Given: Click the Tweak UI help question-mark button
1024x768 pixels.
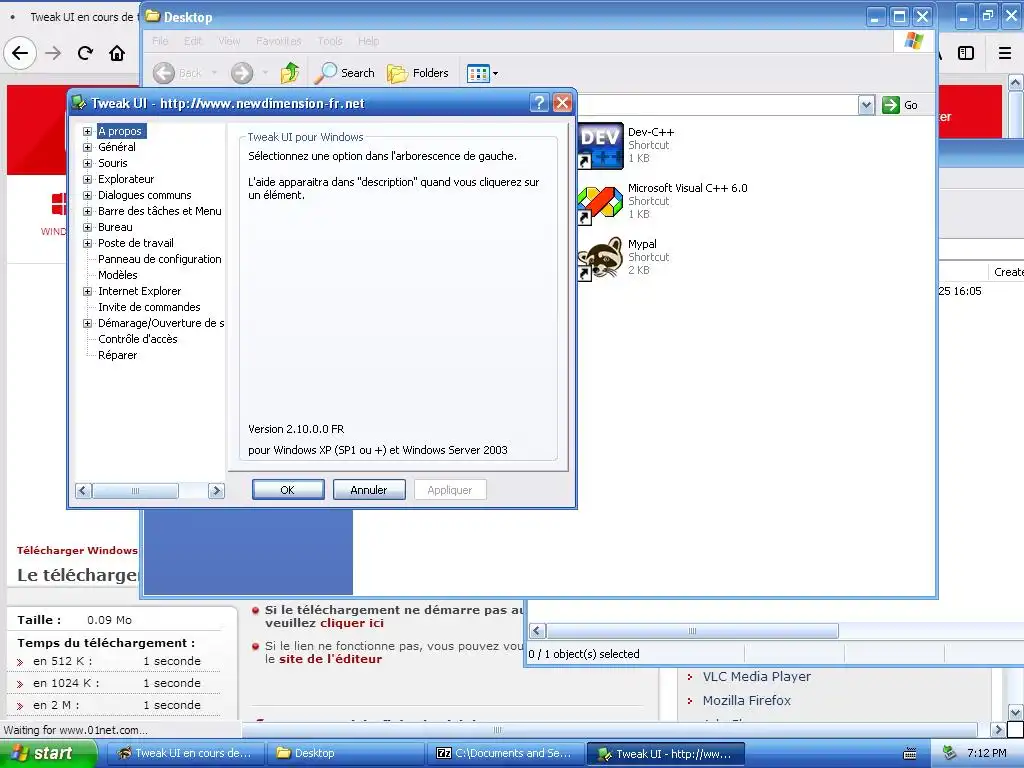Looking at the screenshot, I should tap(539, 103).
